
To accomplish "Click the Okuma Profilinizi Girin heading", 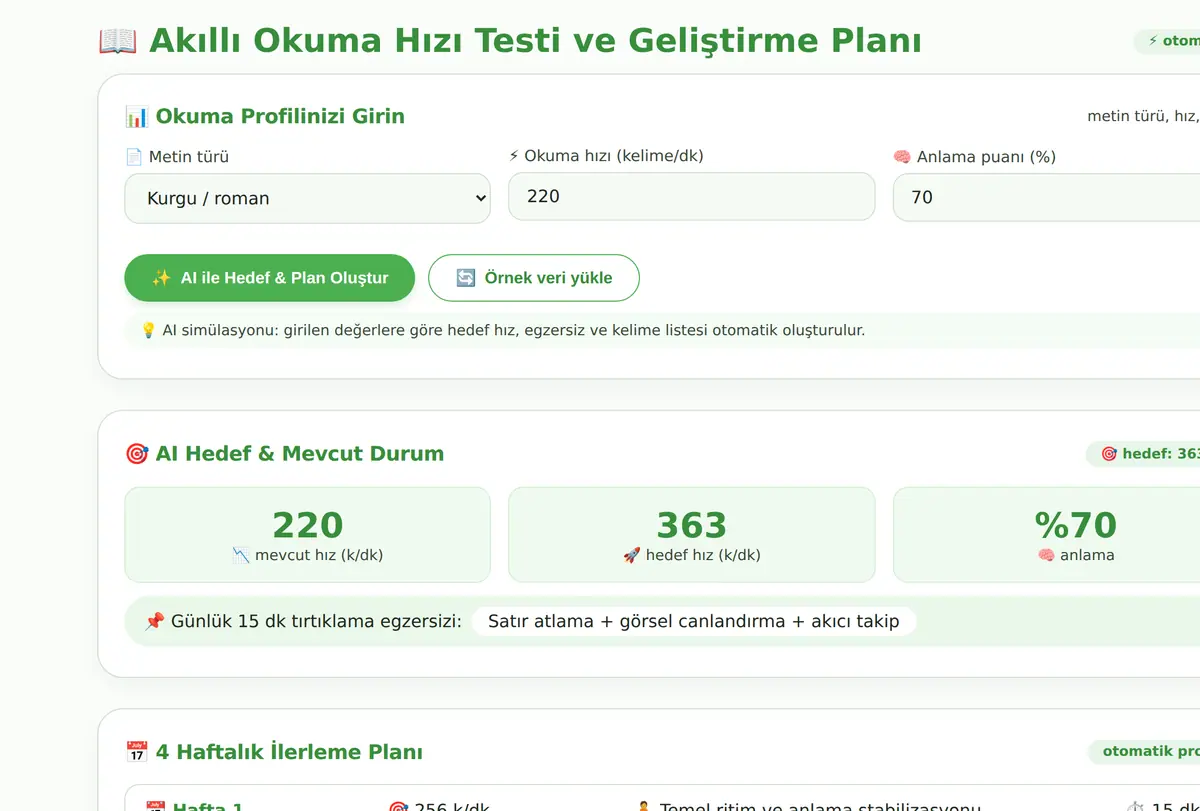I will point(280,116).
